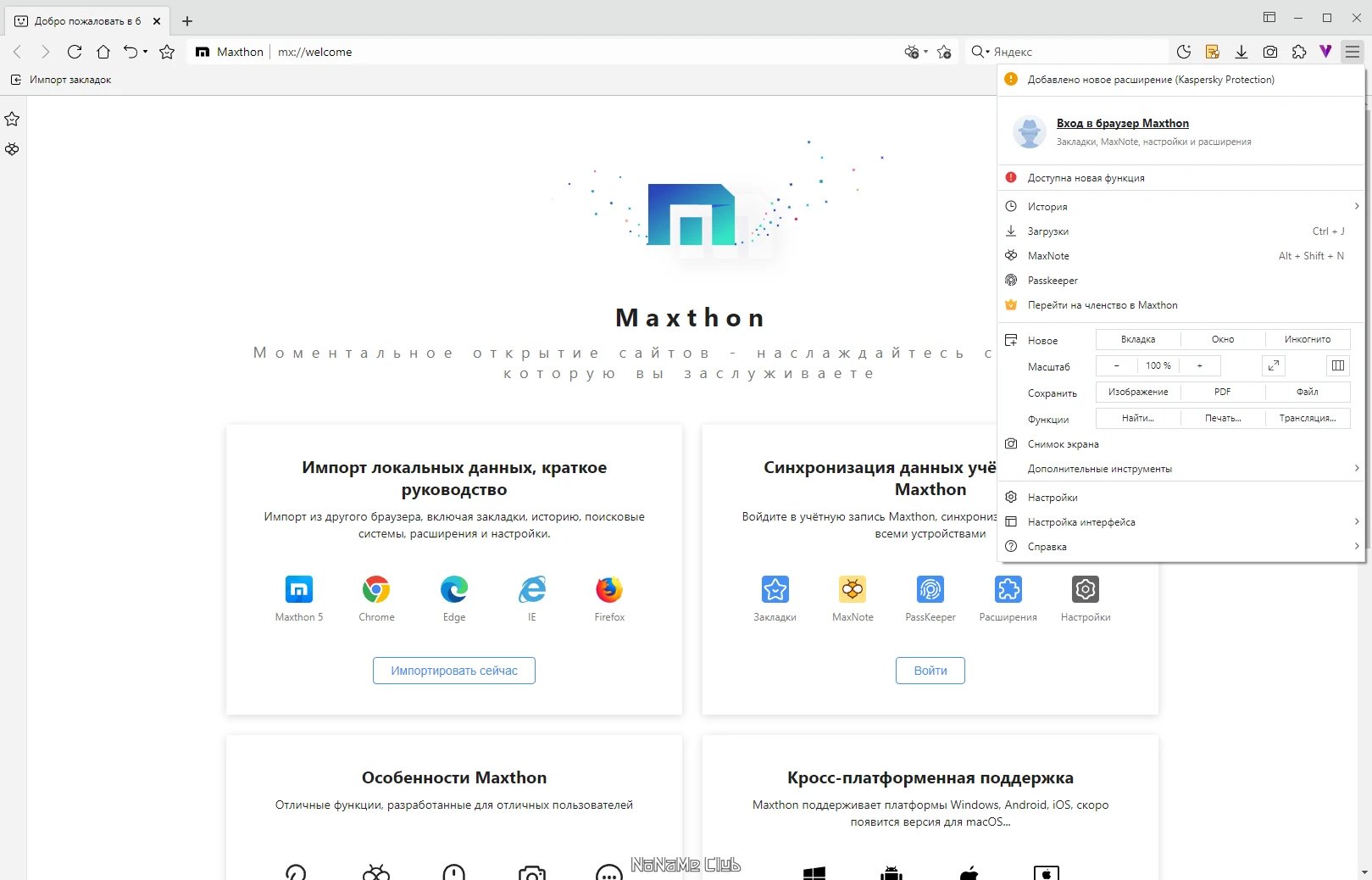Screen dimensions: 1372x880
Task: Click the Расширения sync card icon
Action: 1008,589
